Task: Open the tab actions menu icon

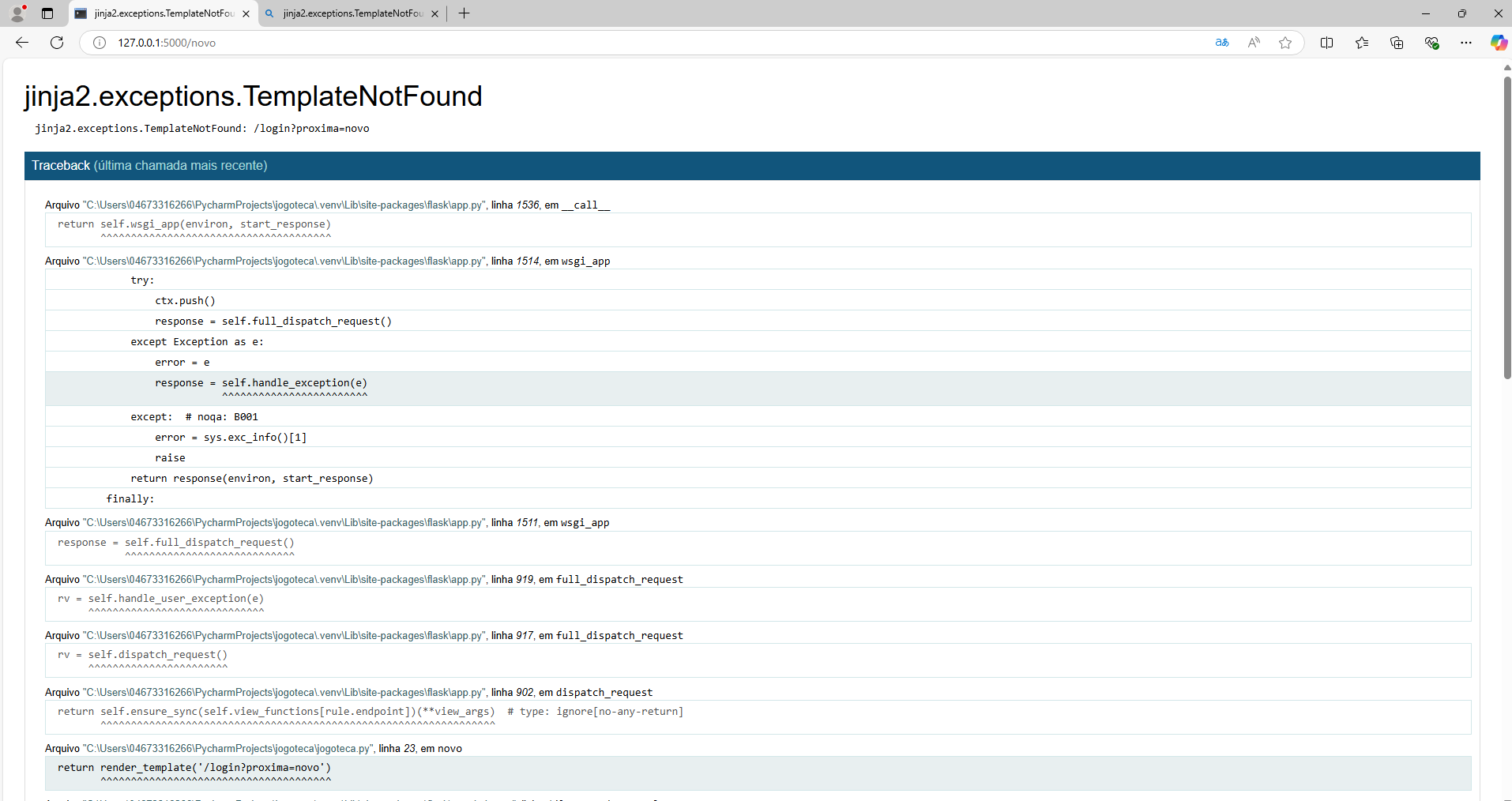Action: (x=47, y=13)
